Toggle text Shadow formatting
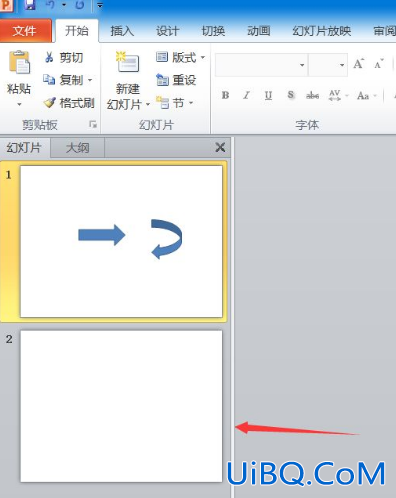396x498 pixels. 291,95
